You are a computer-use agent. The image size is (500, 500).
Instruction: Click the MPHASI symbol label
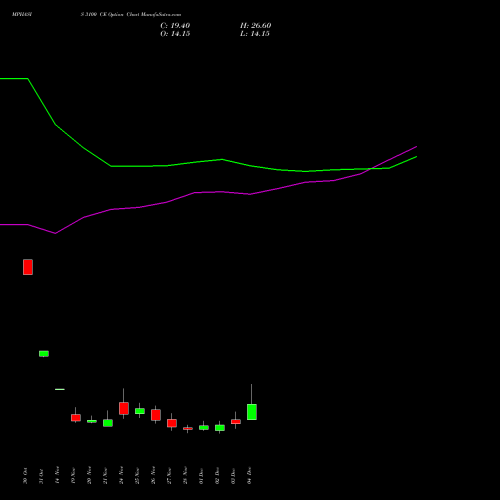click(x=22, y=15)
